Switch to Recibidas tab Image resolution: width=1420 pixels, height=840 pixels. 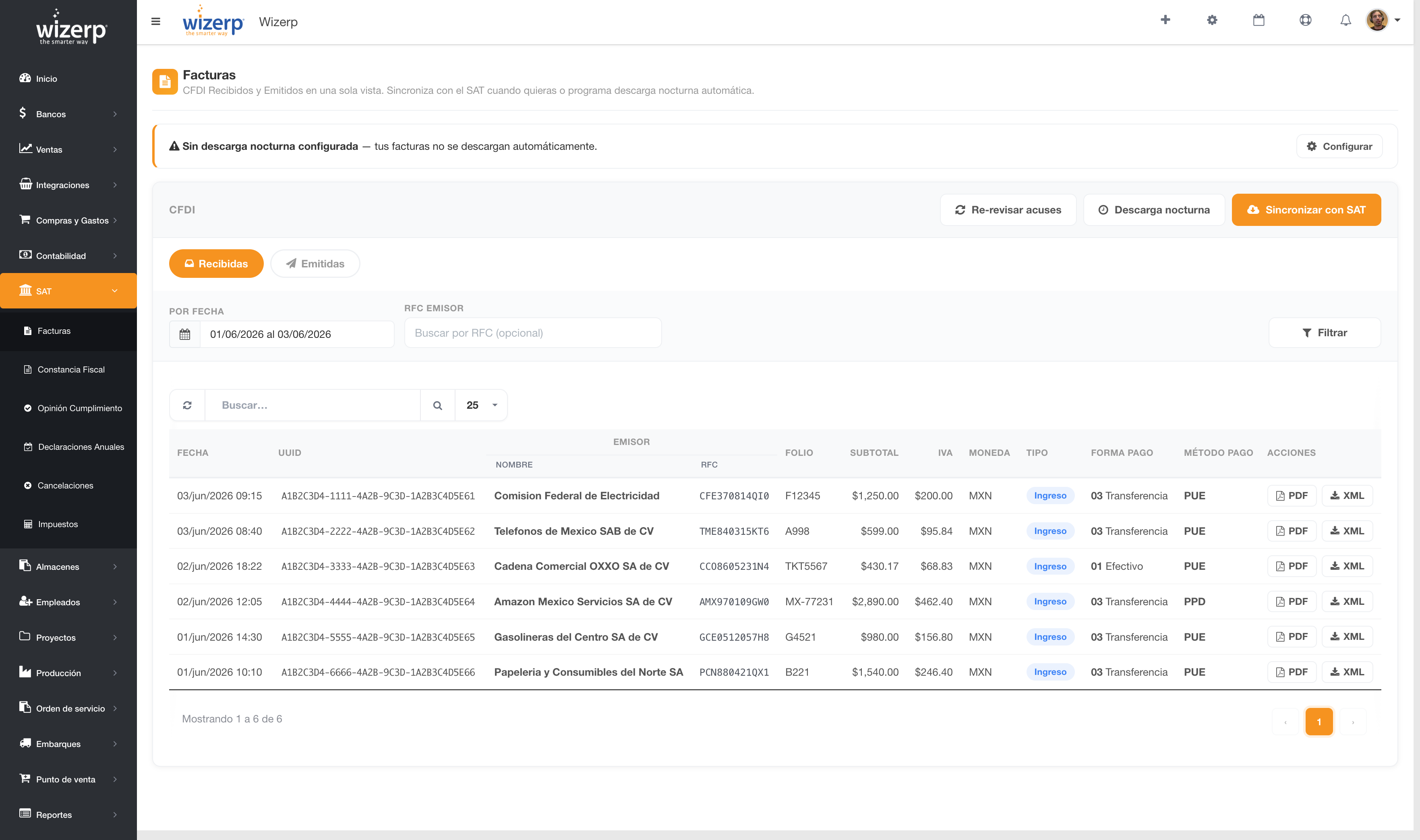[x=216, y=264]
